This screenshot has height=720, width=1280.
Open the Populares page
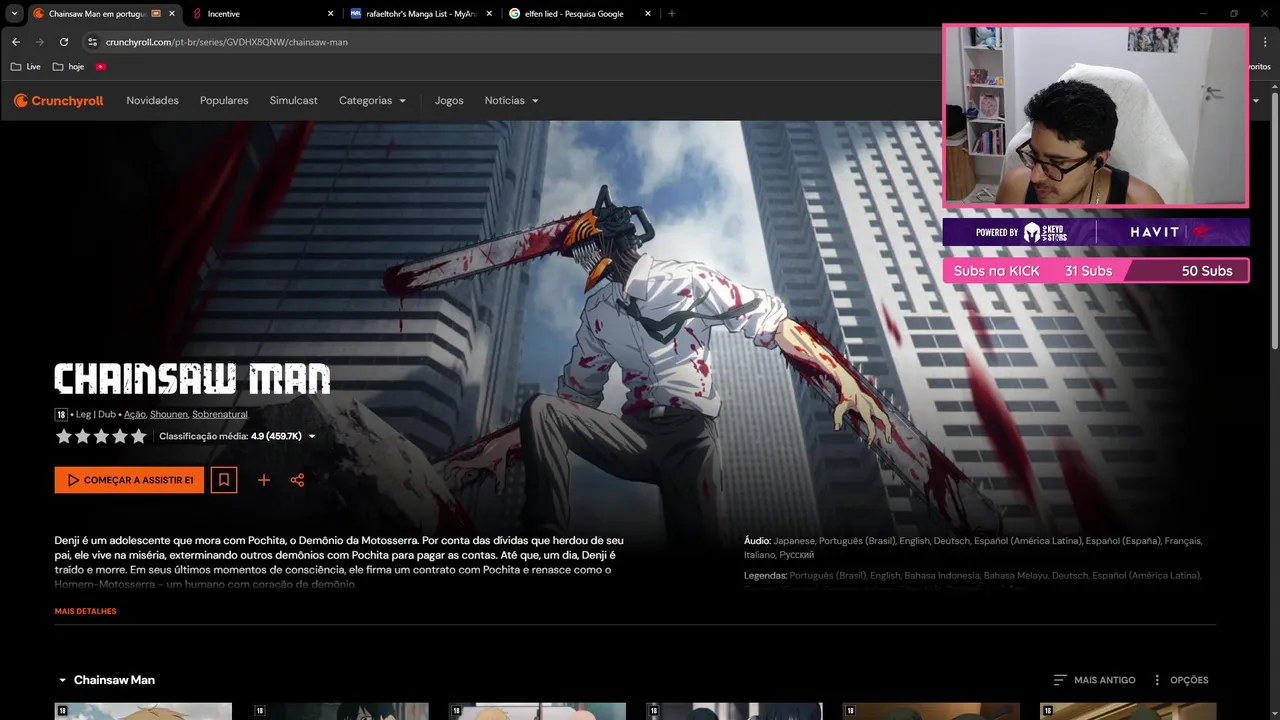tap(224, 101)
